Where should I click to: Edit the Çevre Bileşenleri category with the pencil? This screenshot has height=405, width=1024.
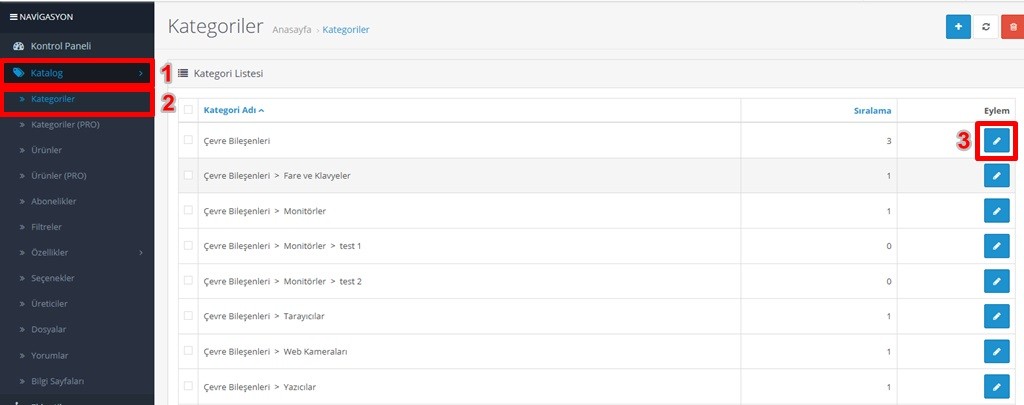tap(997, 140)
